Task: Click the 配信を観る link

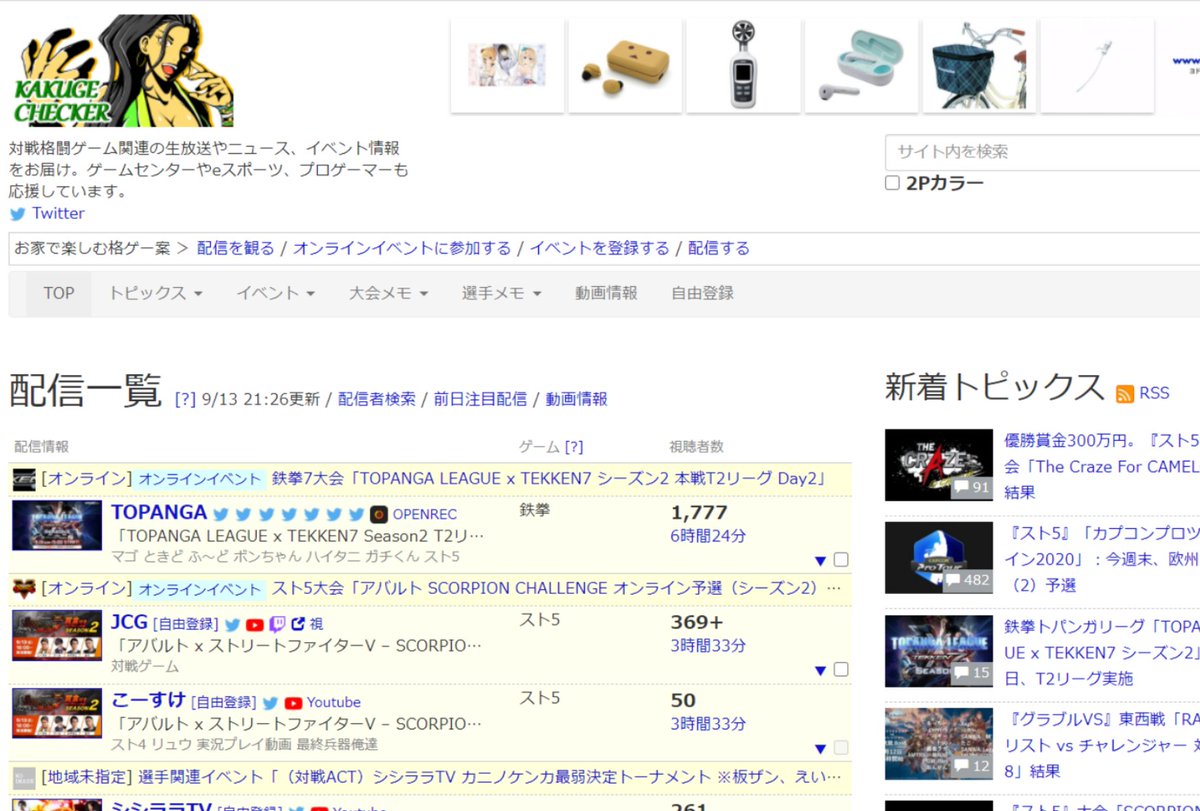Action: click(x=236, y=248)
